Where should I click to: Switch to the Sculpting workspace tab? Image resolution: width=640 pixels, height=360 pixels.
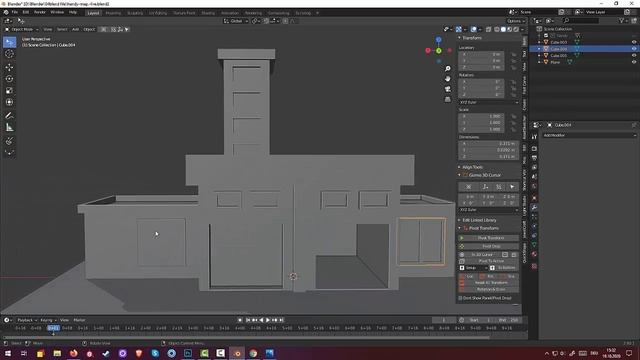pyautogui.click(x=135, y=13)
